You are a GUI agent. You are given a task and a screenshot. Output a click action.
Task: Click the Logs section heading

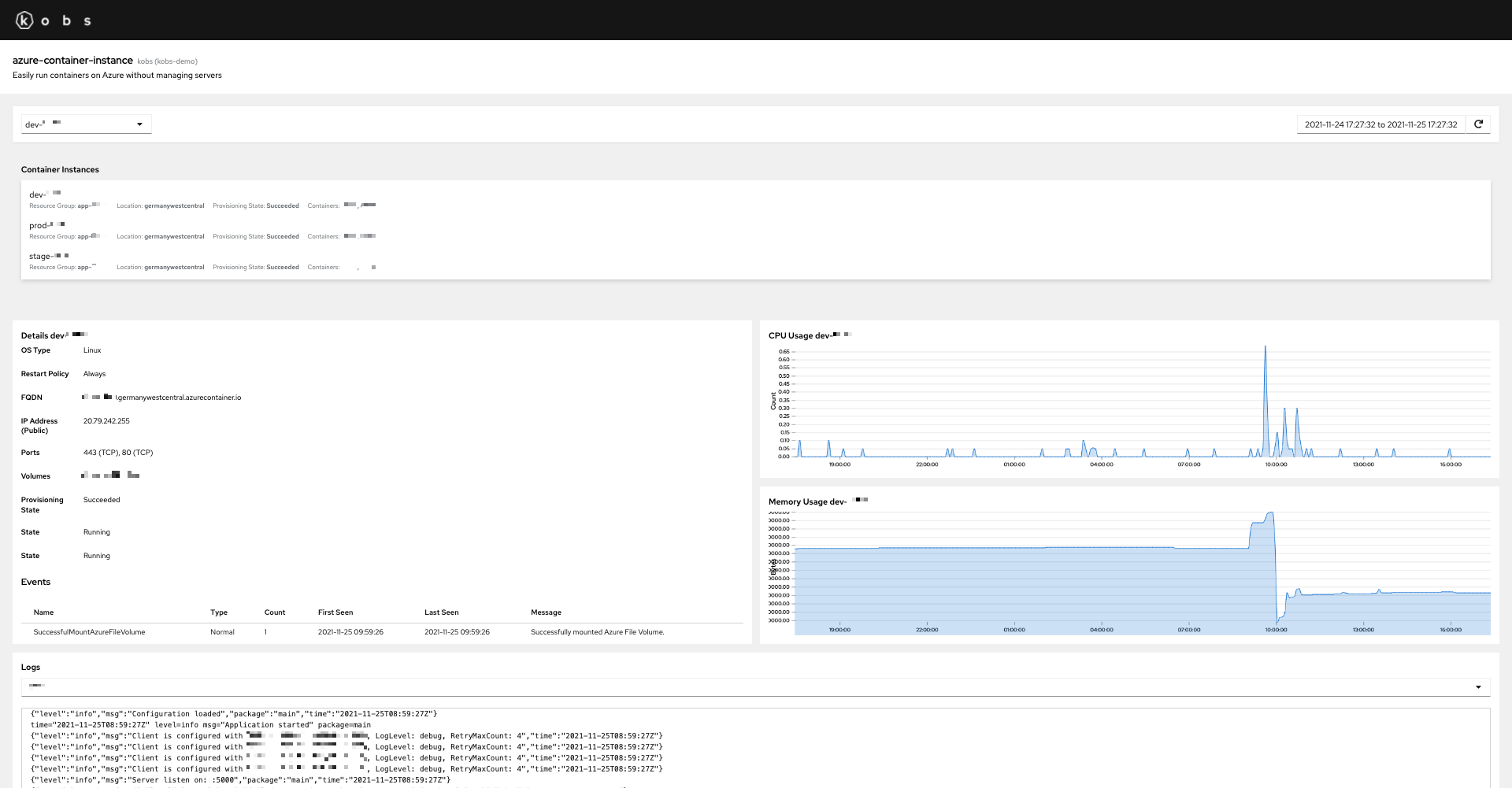(x=31, y=667)
